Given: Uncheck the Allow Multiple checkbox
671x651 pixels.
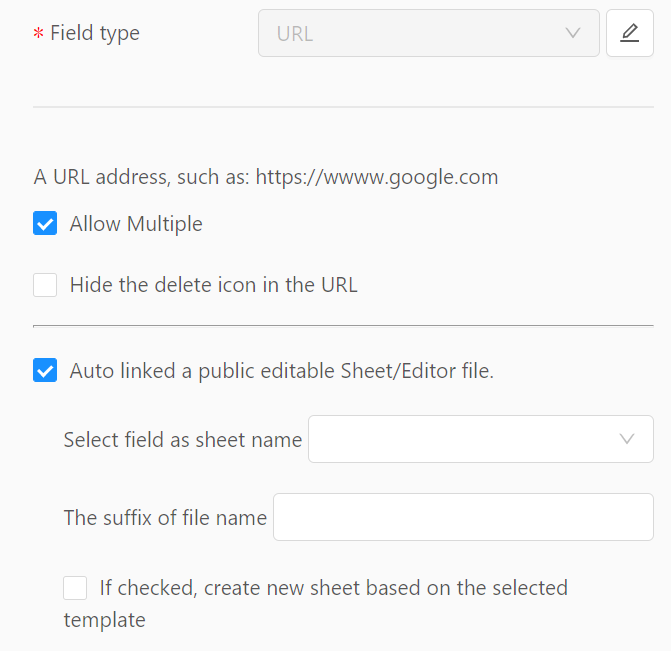Looking at the screenshot, I should (45, 223).
